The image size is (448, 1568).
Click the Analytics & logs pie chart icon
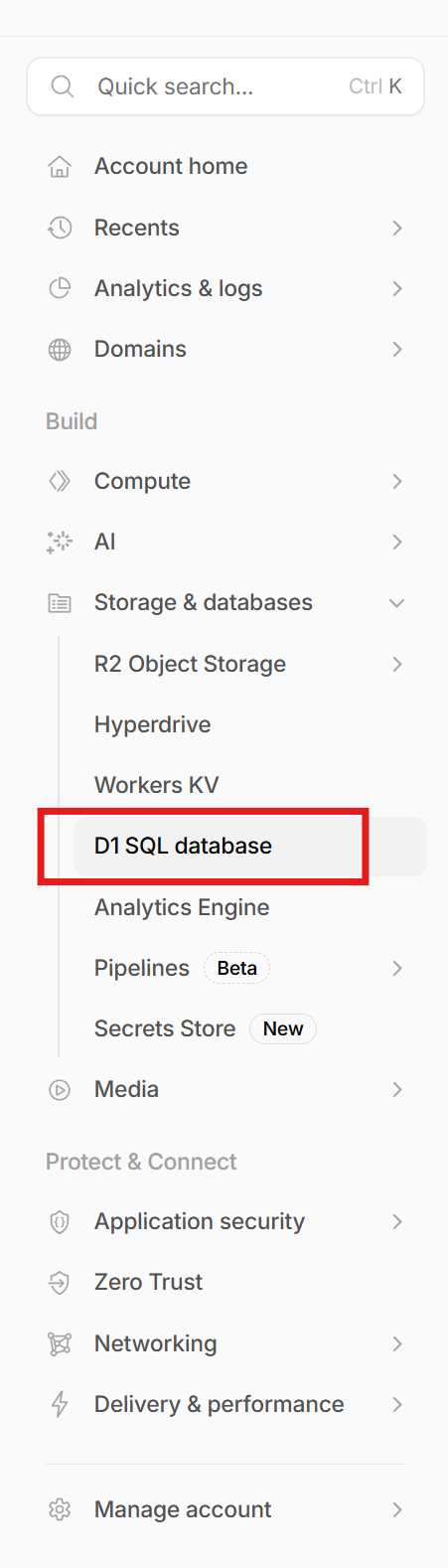[60, 288]
